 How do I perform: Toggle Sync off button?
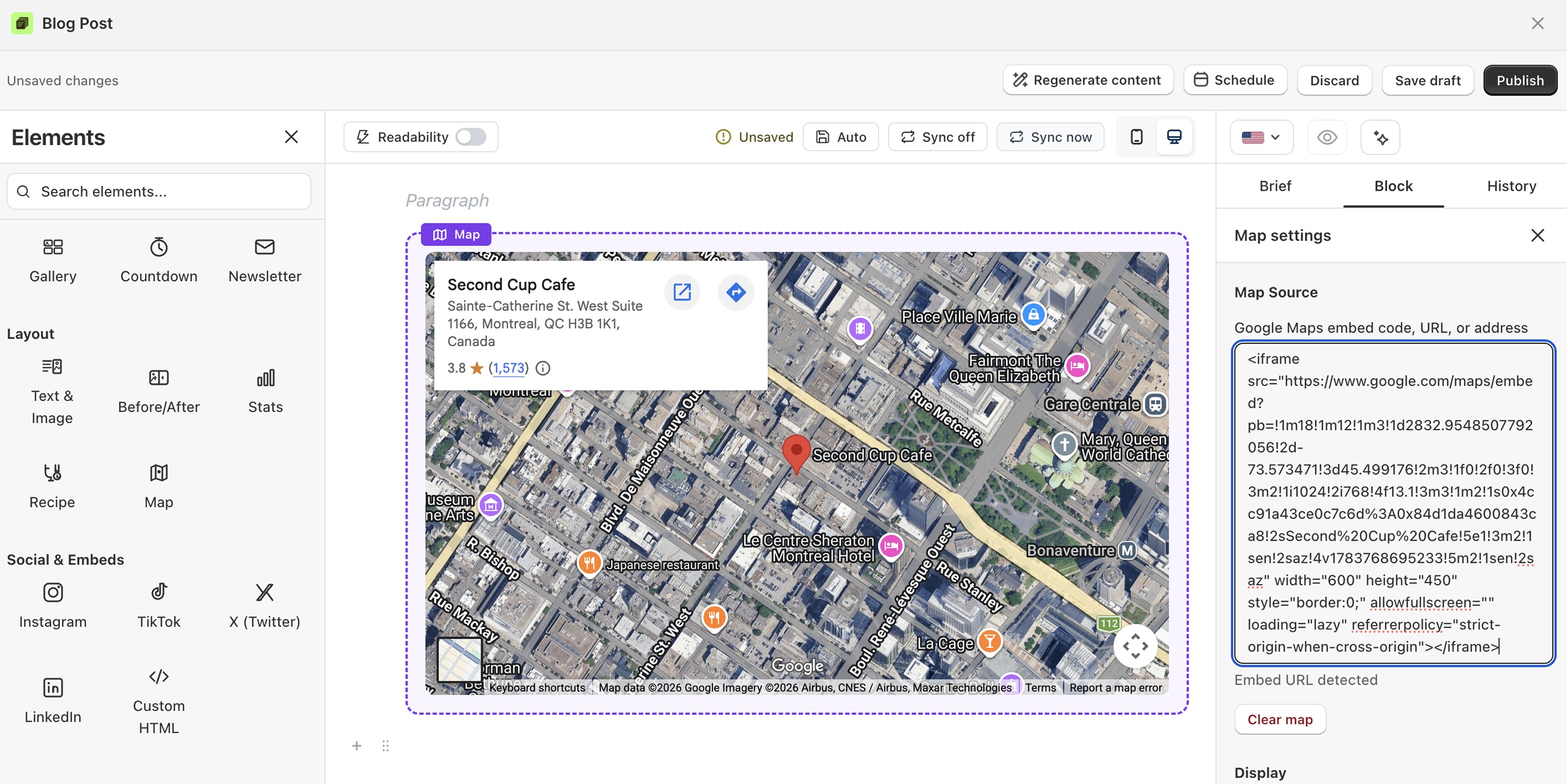coord(937,137)
